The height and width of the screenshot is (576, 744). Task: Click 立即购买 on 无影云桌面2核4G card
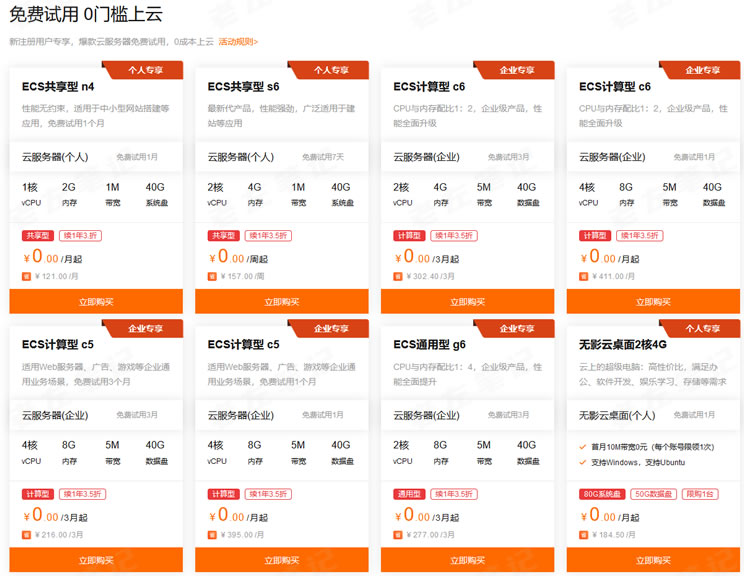pos(653,560)
